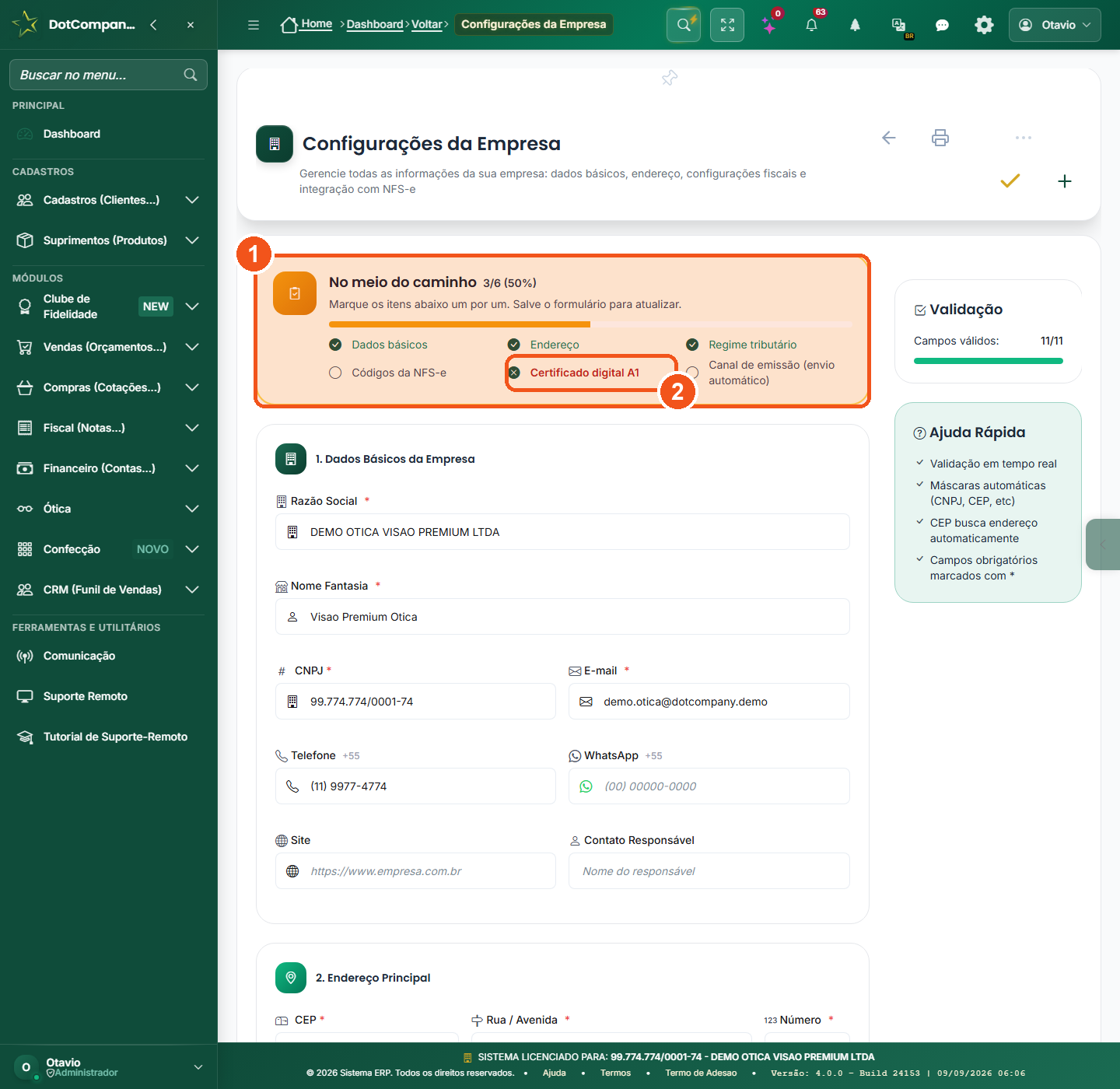Viewport: 1120px width, 1089px height.
Task: Open the AI sparkle notifications icon
Action: (x=769, y=25)
